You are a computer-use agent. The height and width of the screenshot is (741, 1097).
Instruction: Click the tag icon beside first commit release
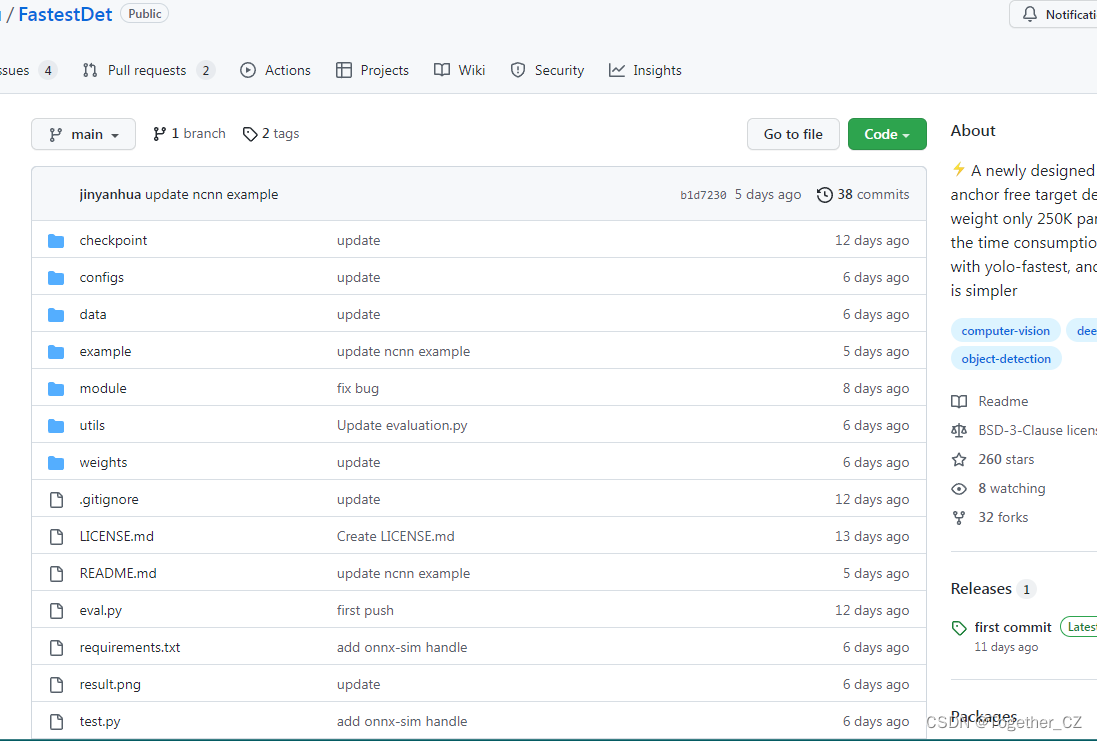pos(959,628)
